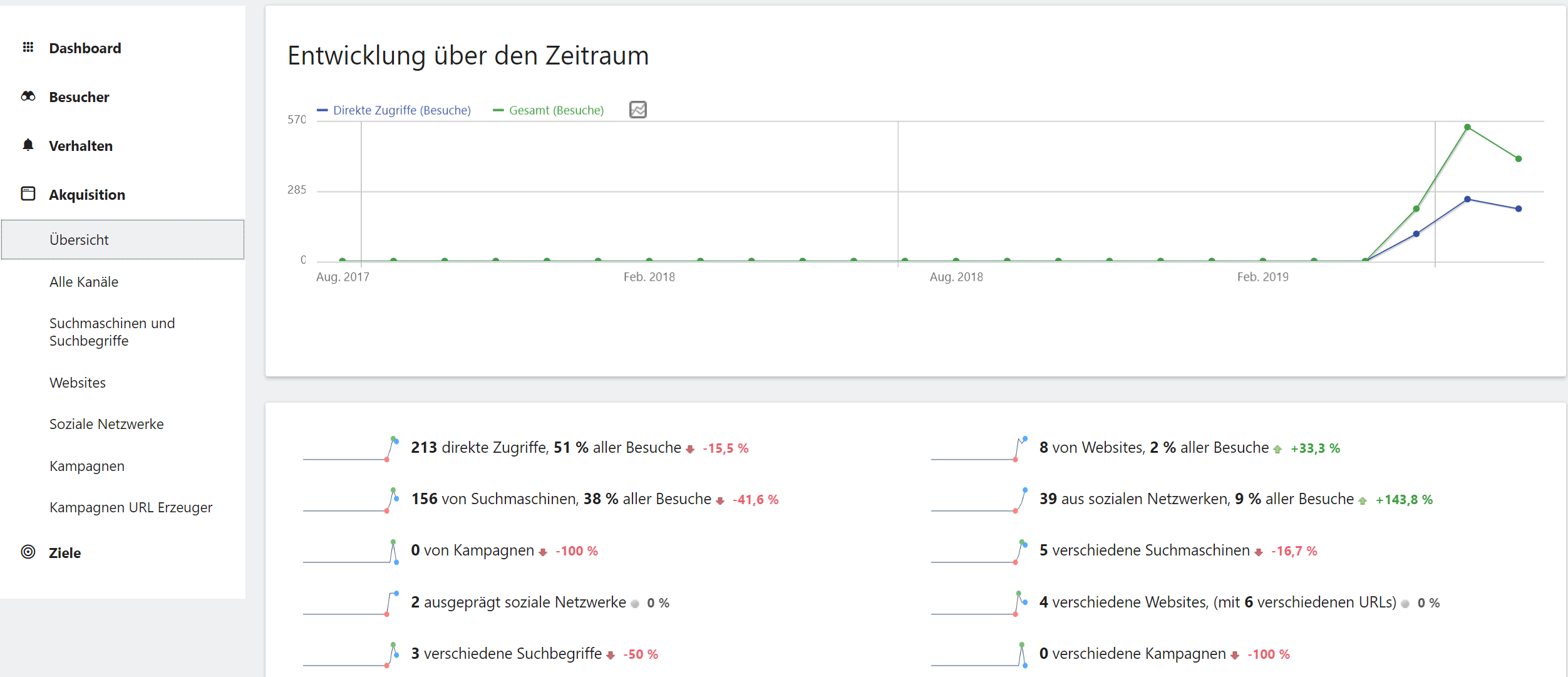
Task: Click '2 ausgeprägt soziale Netzwerke' text
Action: [x=518, y=602]
